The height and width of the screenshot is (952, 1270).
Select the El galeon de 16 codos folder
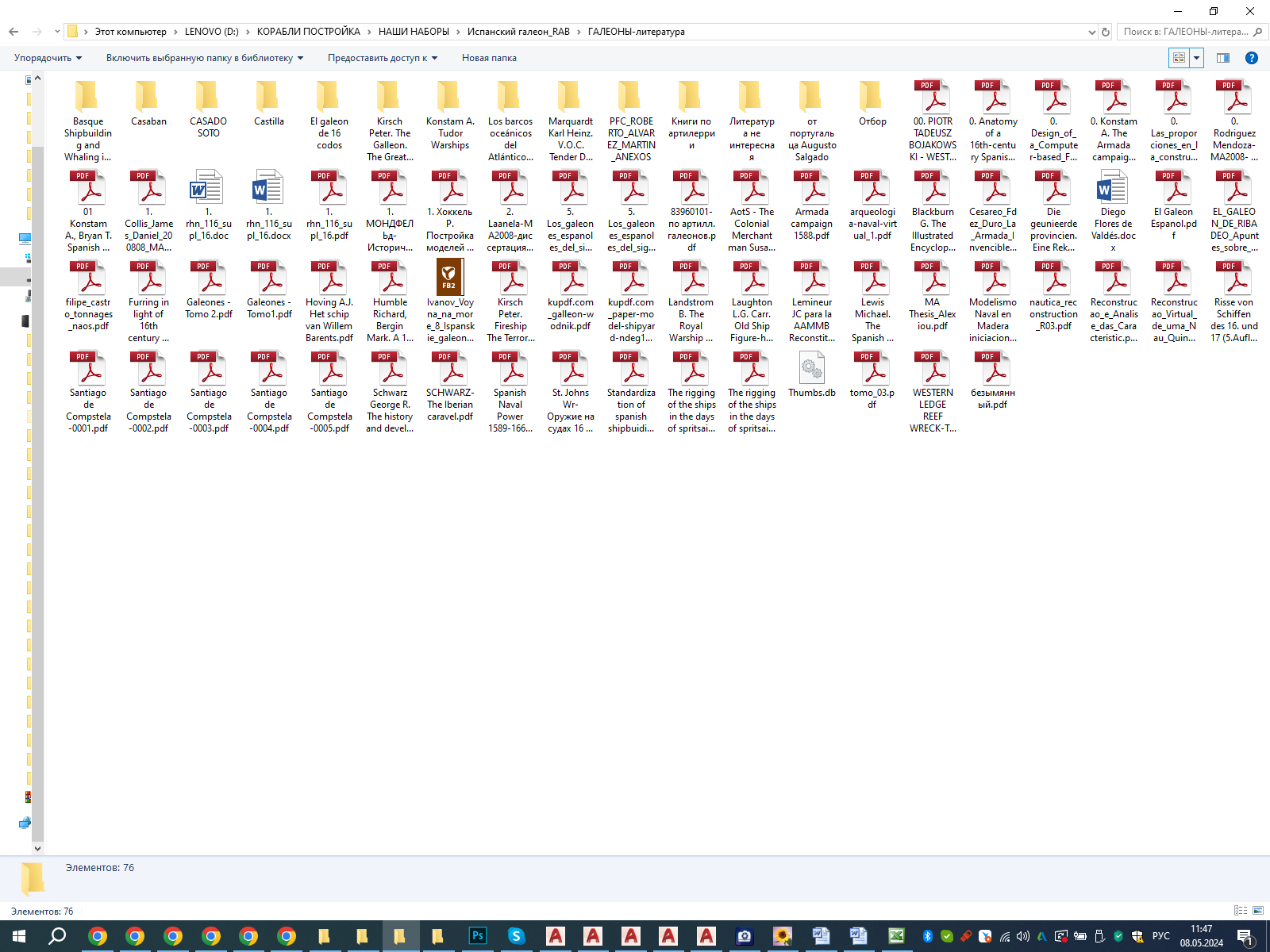[x=329, y=115]
